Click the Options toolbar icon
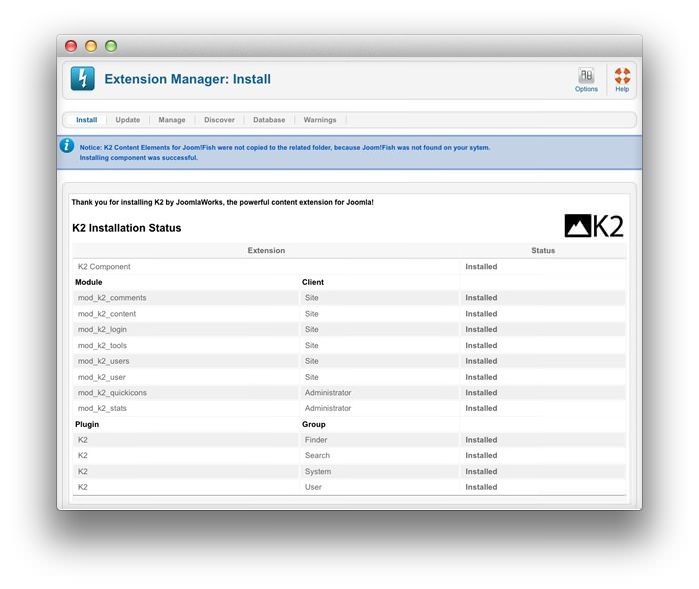 click(x=586, y=76)
